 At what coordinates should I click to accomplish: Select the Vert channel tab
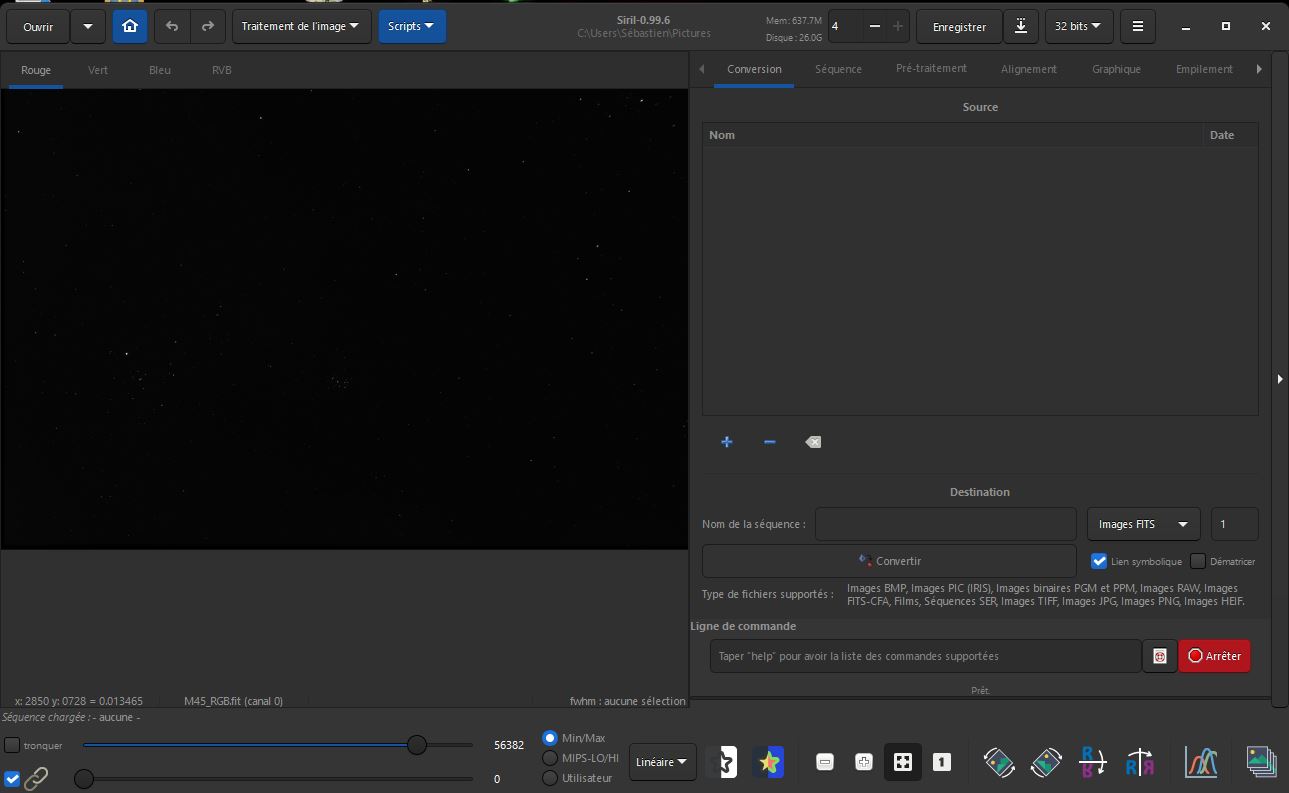pyautogui.click(x=98, y=70)
